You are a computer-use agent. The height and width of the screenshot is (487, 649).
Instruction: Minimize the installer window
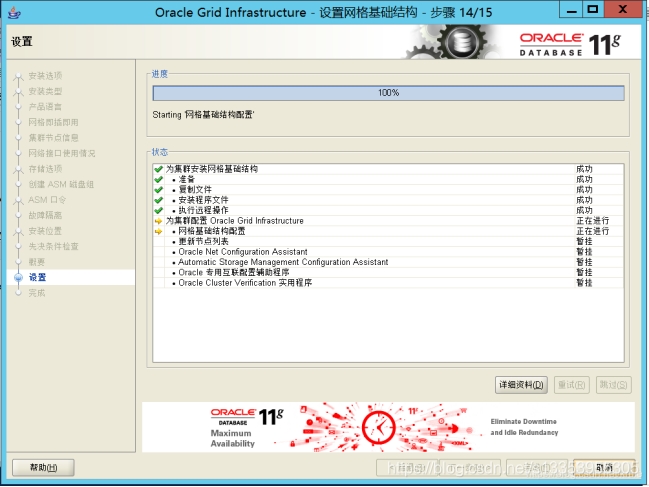[572, 10]
